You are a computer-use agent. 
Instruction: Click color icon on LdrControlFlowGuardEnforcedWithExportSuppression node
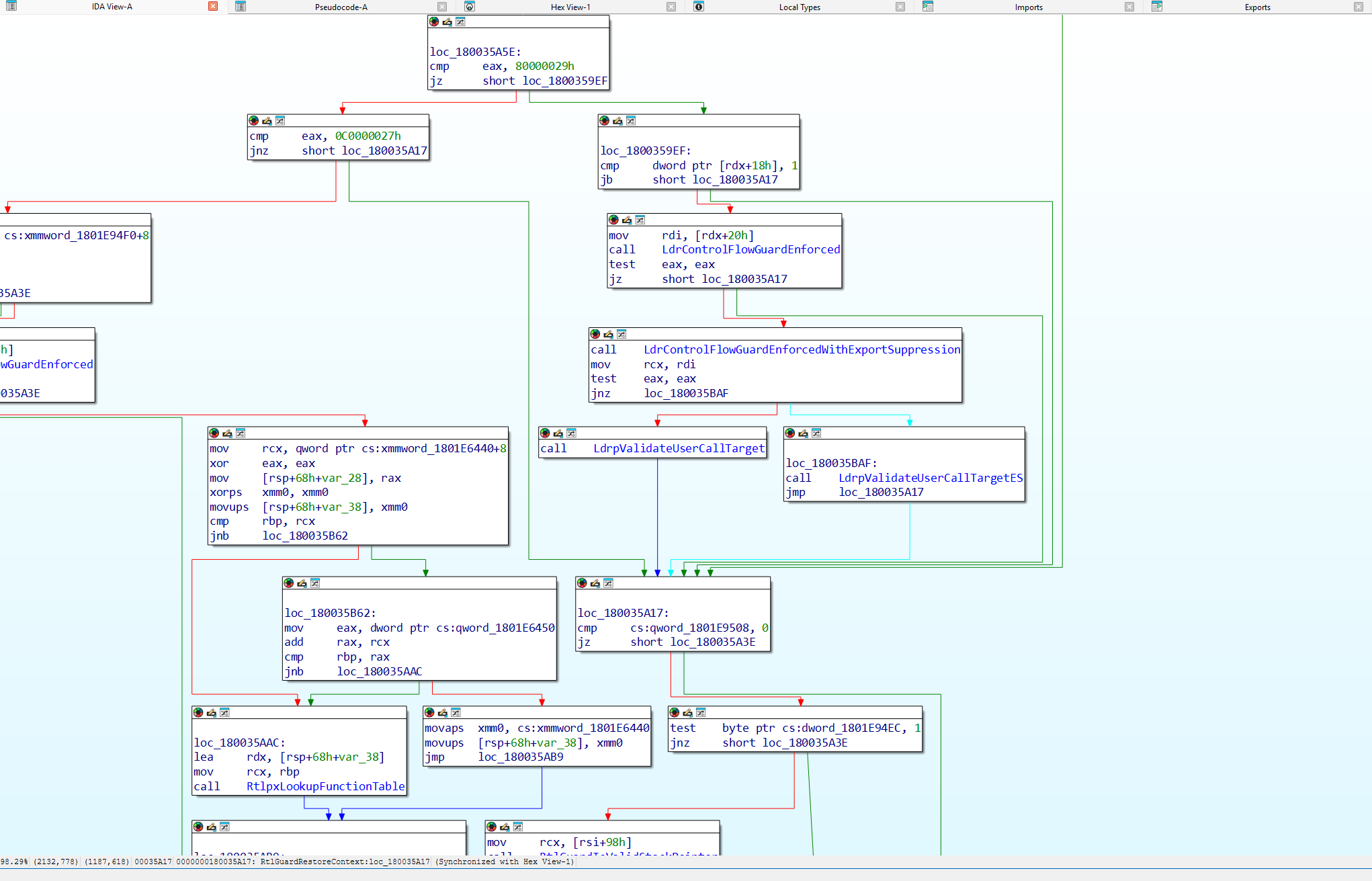point(595,334)
